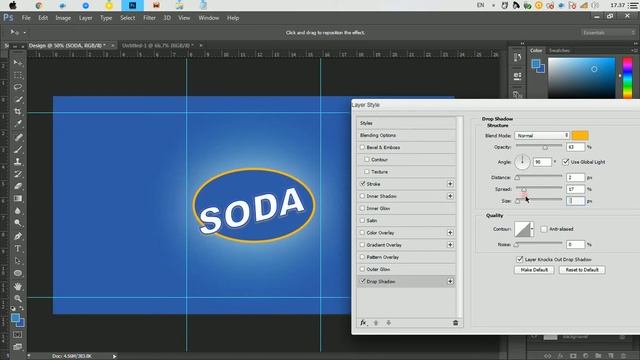Image resolution: width=640 pixels, height=360 pixels.
Task: Select the Lasso tool
Action: 18,87
